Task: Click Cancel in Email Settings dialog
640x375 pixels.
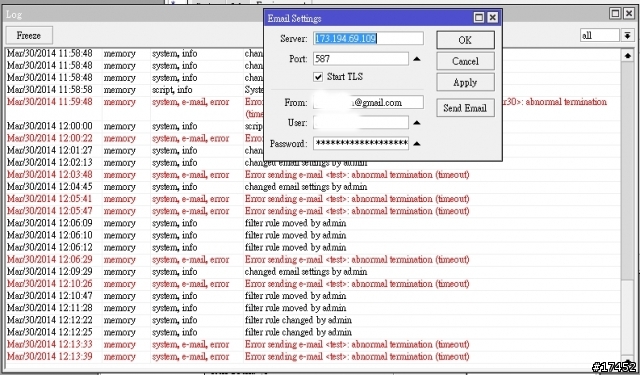Action: (465, 61)
